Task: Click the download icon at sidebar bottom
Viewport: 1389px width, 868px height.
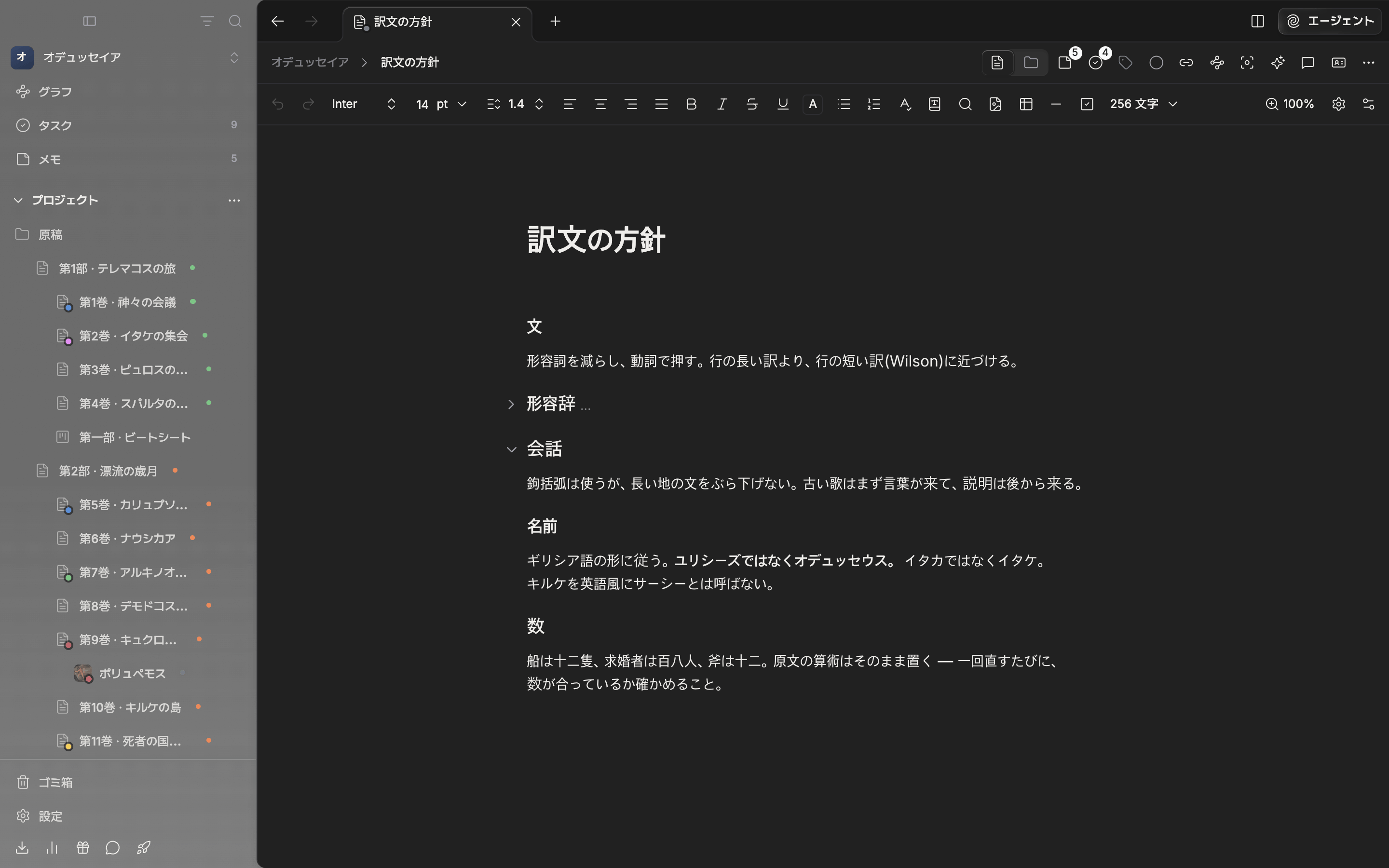Action: (22, 847)
